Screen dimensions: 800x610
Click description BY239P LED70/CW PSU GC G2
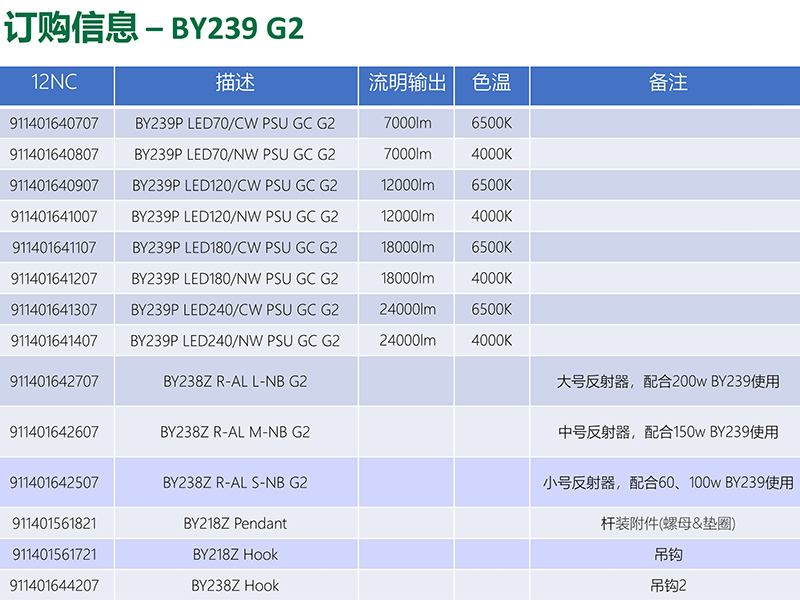(x=235, y=123)
